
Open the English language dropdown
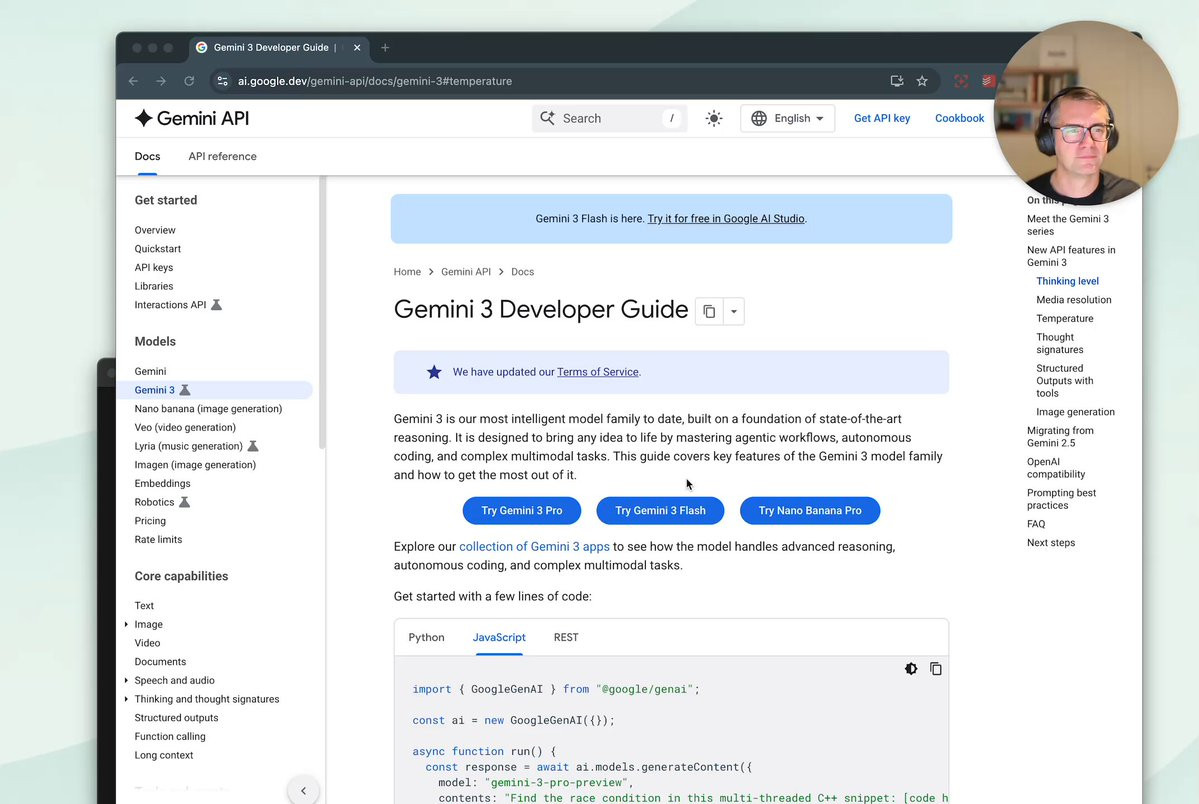coord(788,119)
